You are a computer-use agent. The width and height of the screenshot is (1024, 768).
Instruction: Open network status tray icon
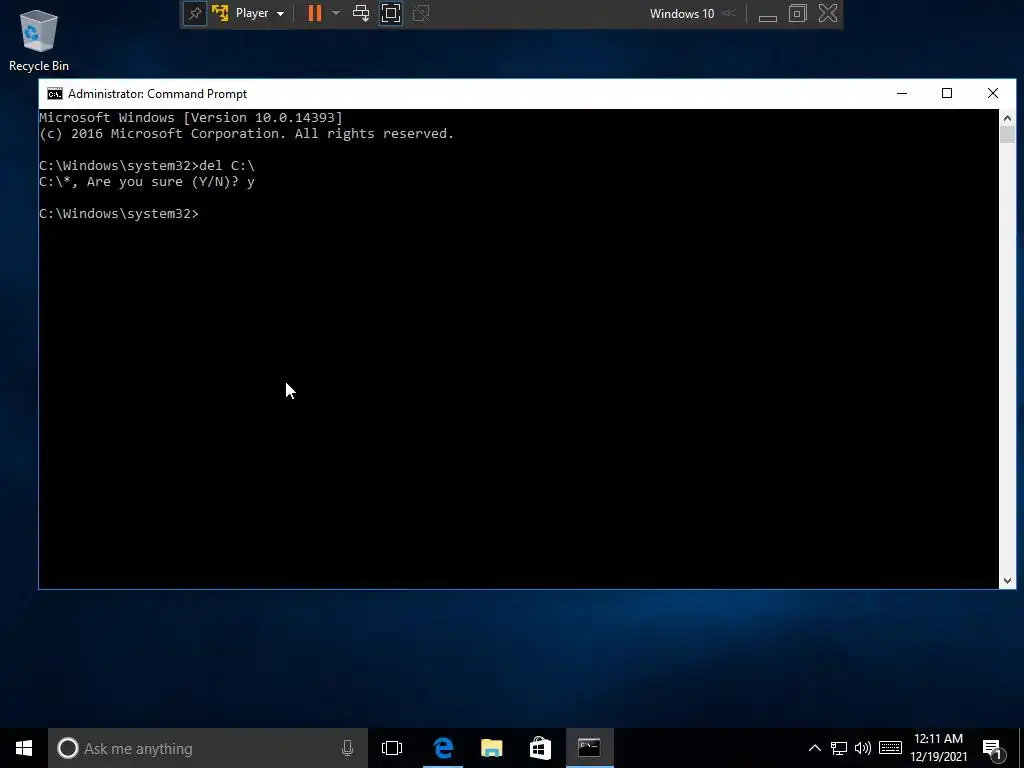(839, 748)
